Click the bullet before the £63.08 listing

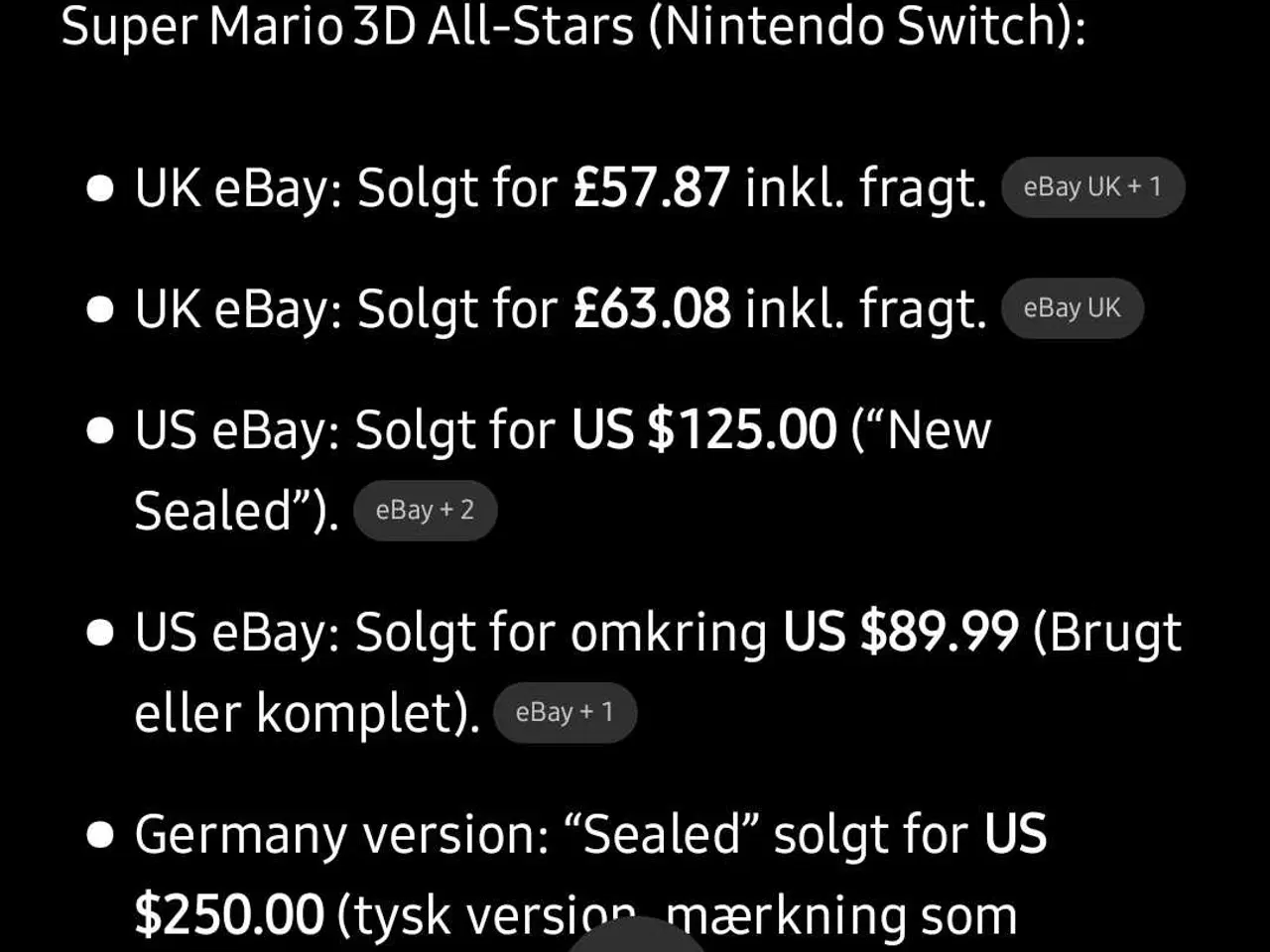[100, 309]
